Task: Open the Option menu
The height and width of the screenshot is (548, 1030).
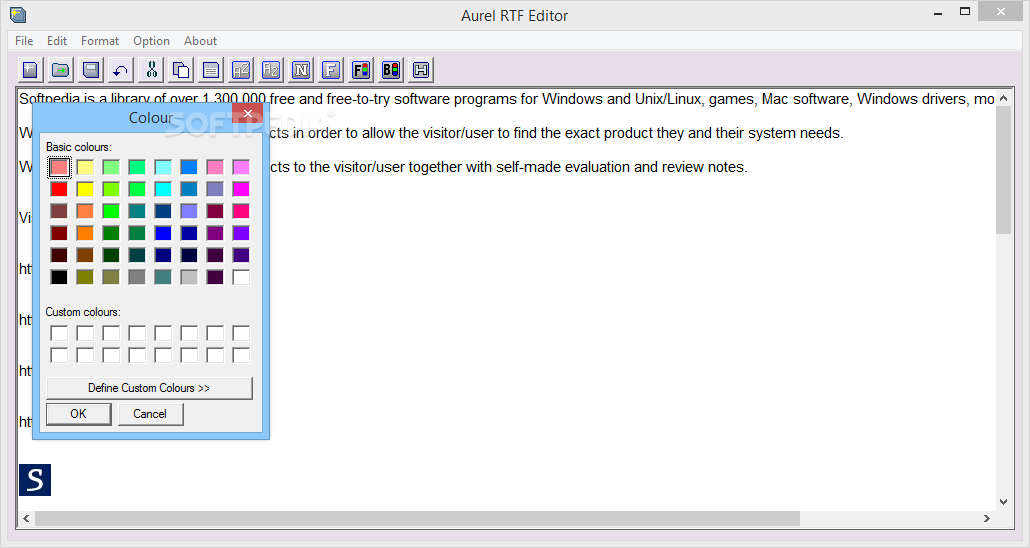Action: click(x=151, y=41)
